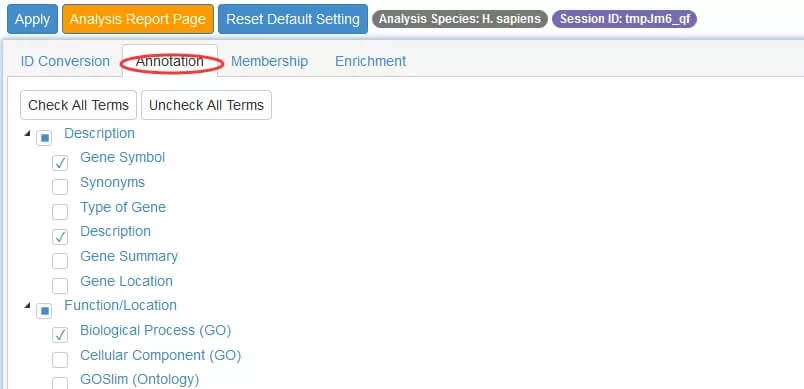The height and width of the screenshot is (389, 804).
Task: Switch to the ID Conversion tab
Action: click(x=65, y=61)
